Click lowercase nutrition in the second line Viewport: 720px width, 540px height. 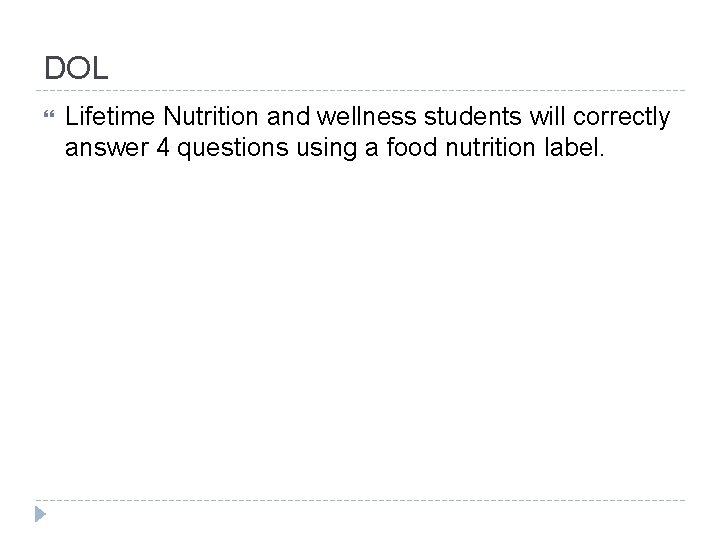coord(488,150)
